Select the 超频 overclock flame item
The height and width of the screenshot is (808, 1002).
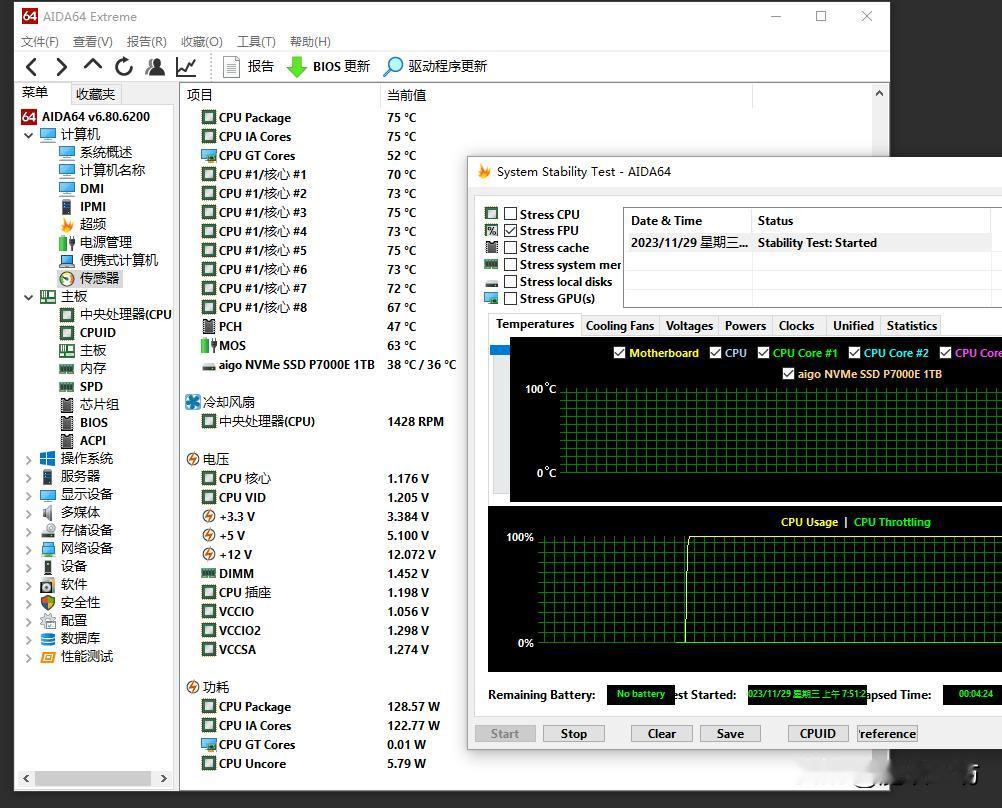84,224
